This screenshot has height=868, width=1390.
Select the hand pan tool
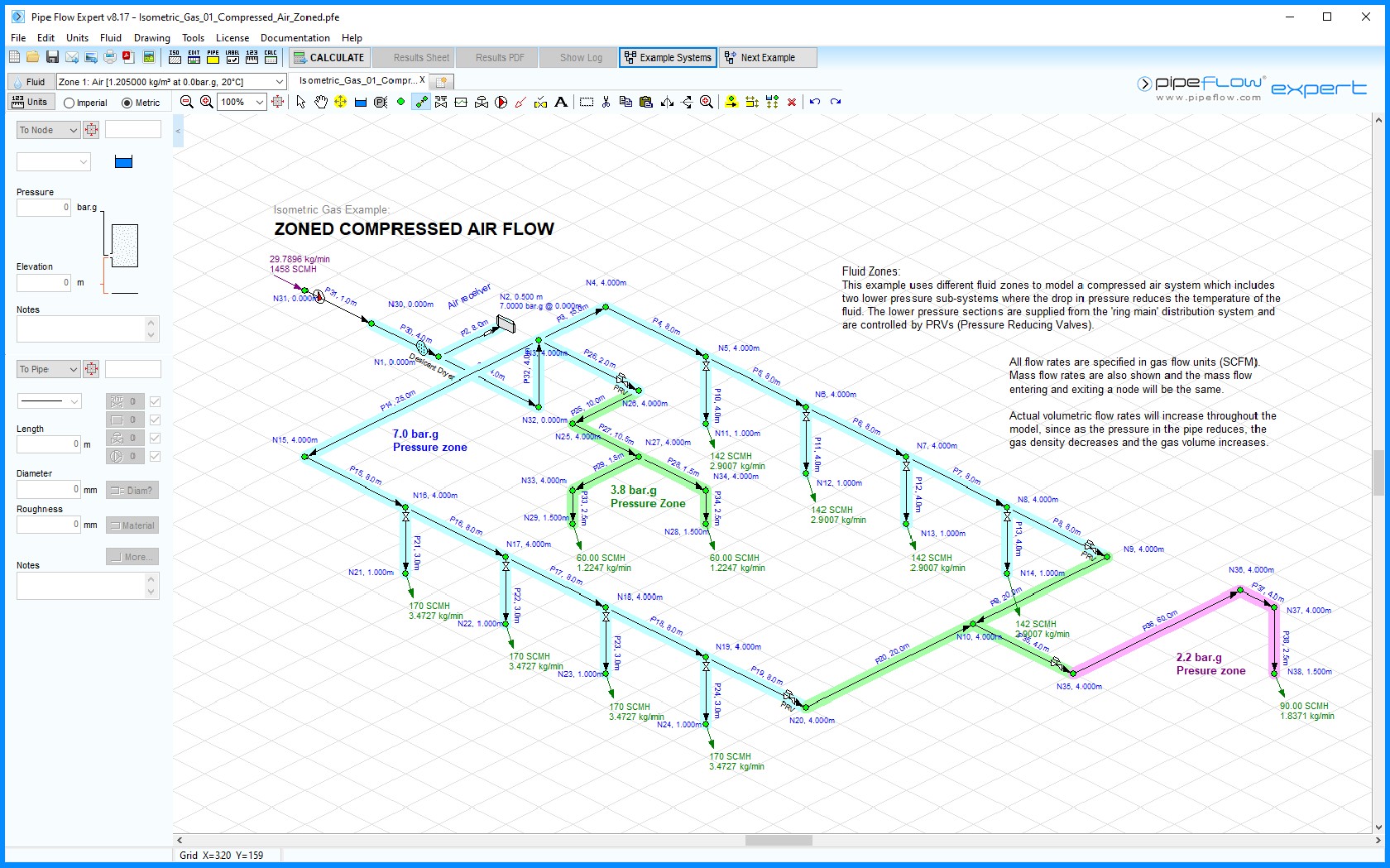coord(320,102)
